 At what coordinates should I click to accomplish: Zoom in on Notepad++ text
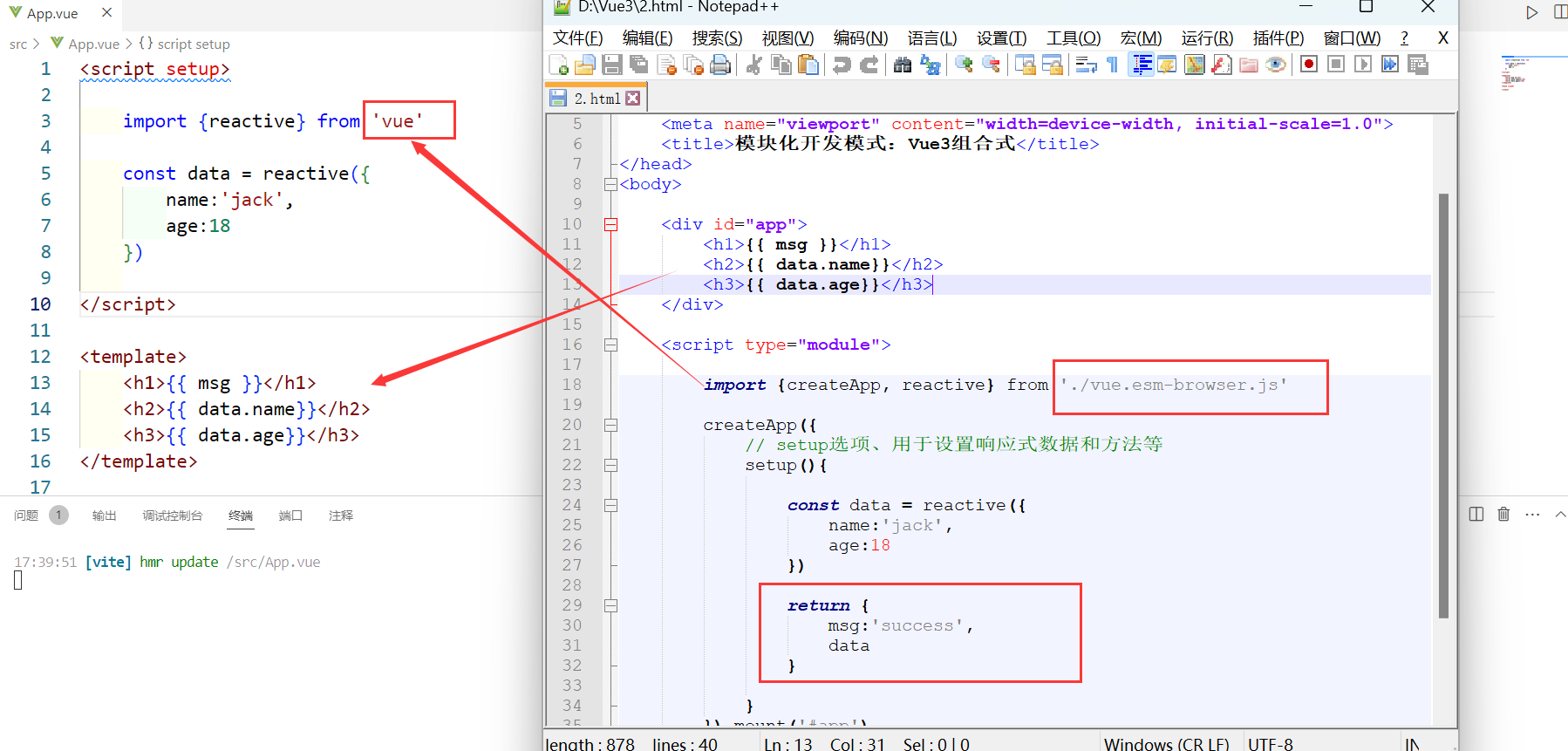[x=964, y=65]
